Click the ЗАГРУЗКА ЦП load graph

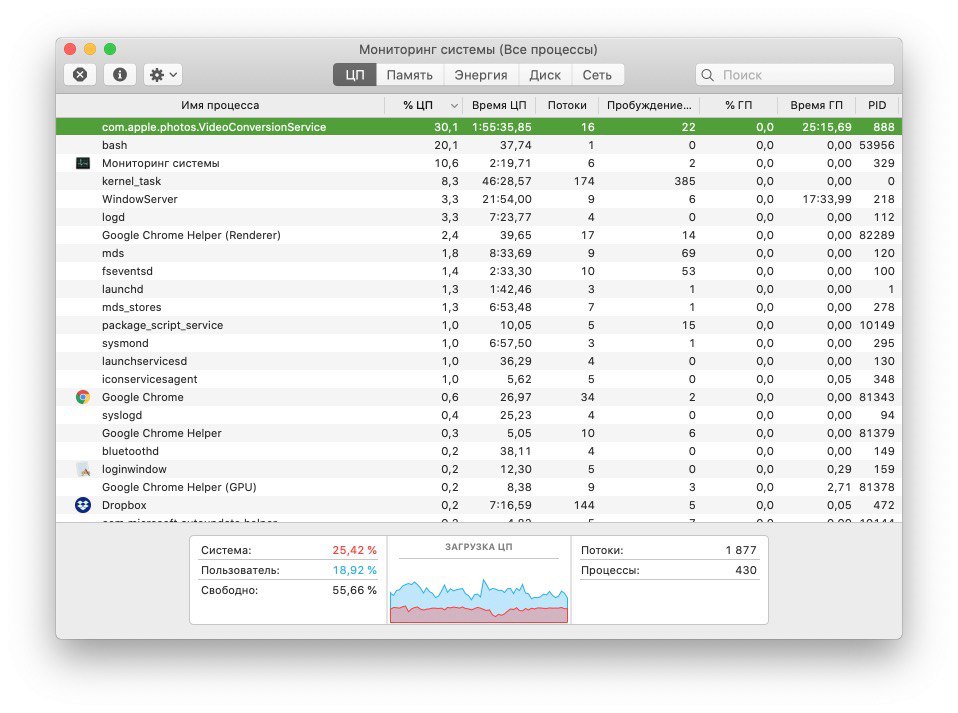[479, 600]
